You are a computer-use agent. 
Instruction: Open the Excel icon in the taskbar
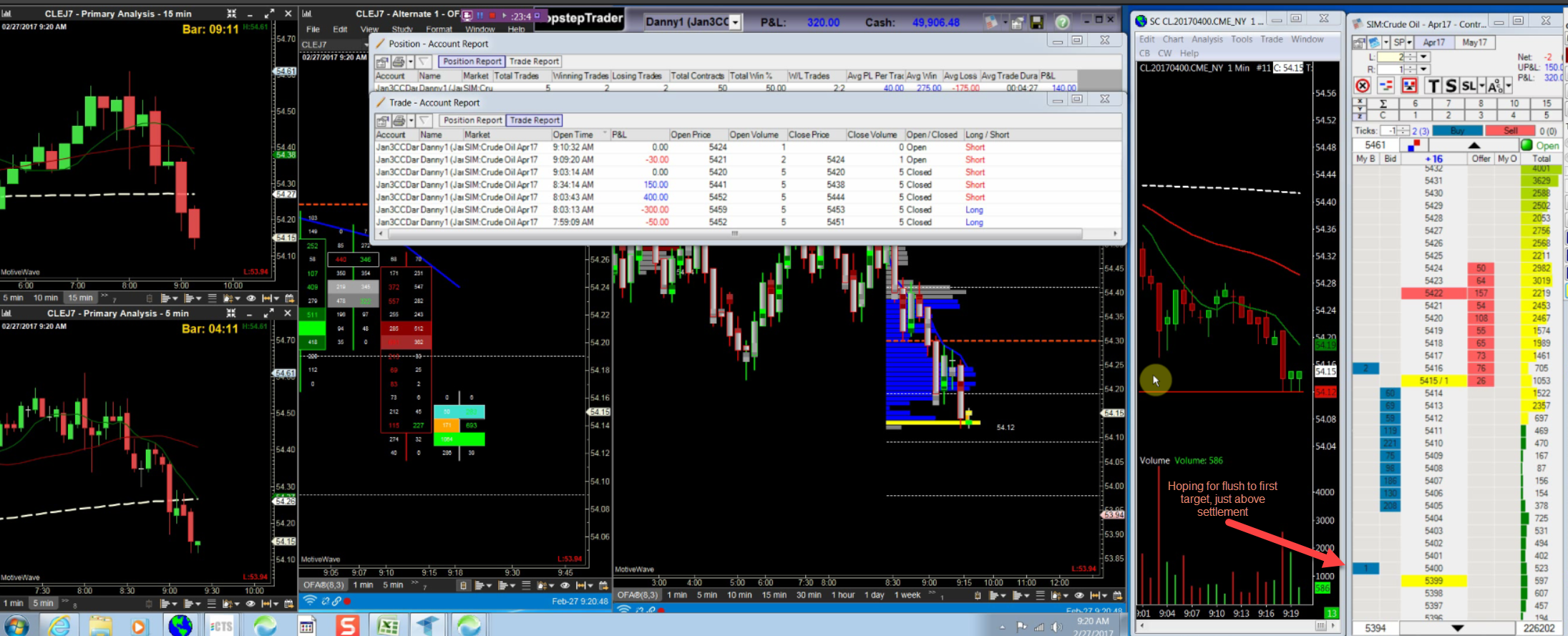[388, 626]
